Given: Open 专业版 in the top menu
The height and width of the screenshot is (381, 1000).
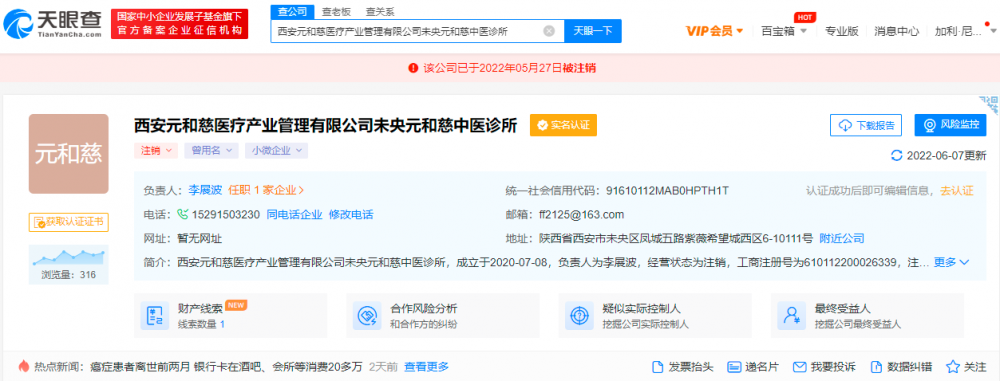Looking at the screenshot, I should [841, 31].
